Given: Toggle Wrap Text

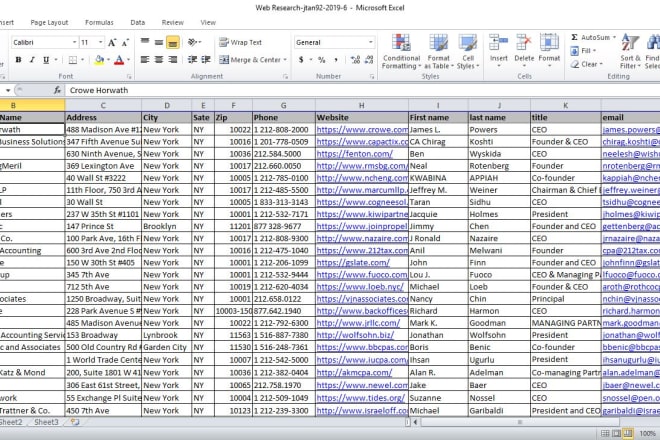Looking at the screenshot, I should tap(240, 42).
